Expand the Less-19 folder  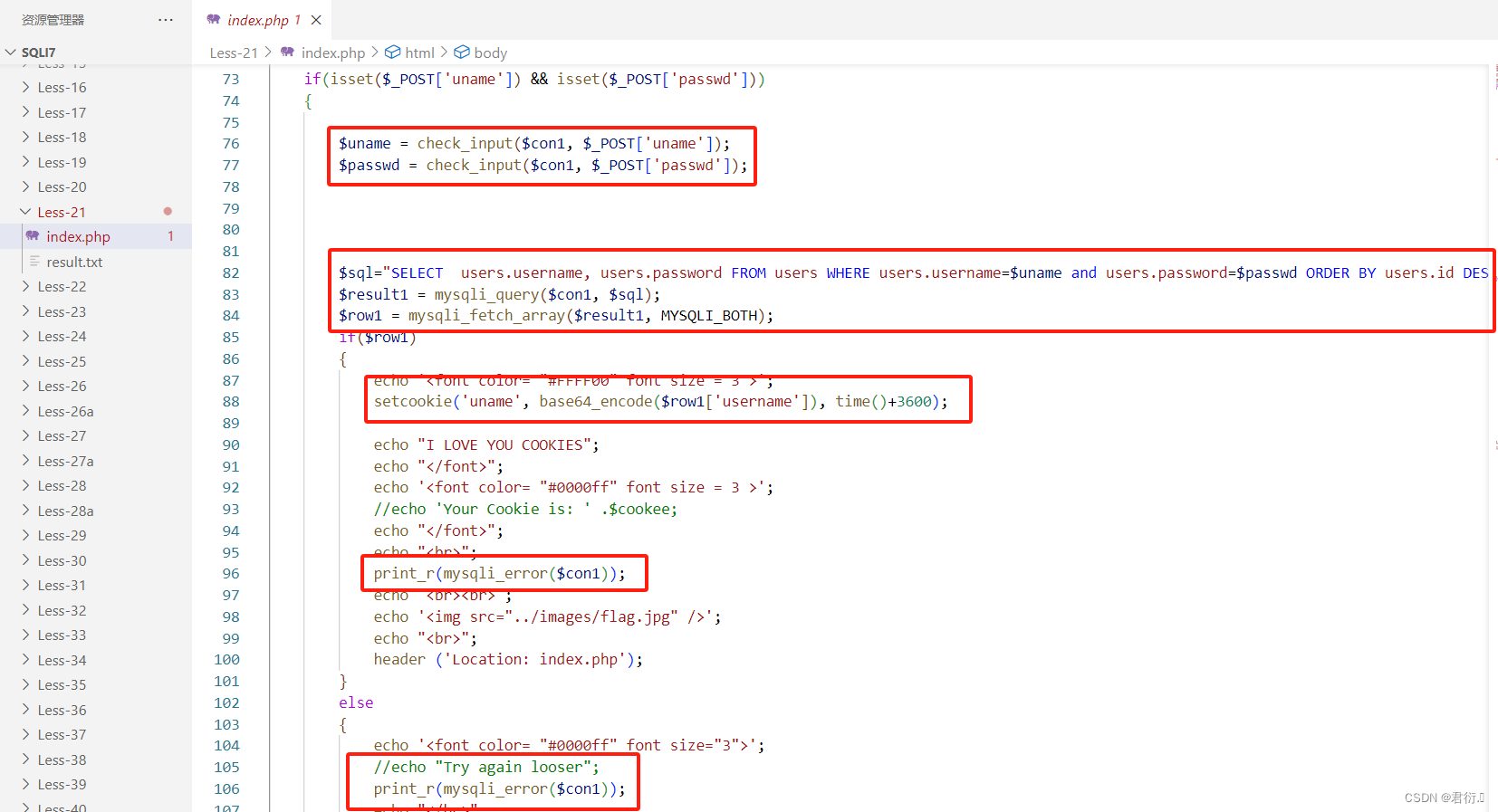25,162
